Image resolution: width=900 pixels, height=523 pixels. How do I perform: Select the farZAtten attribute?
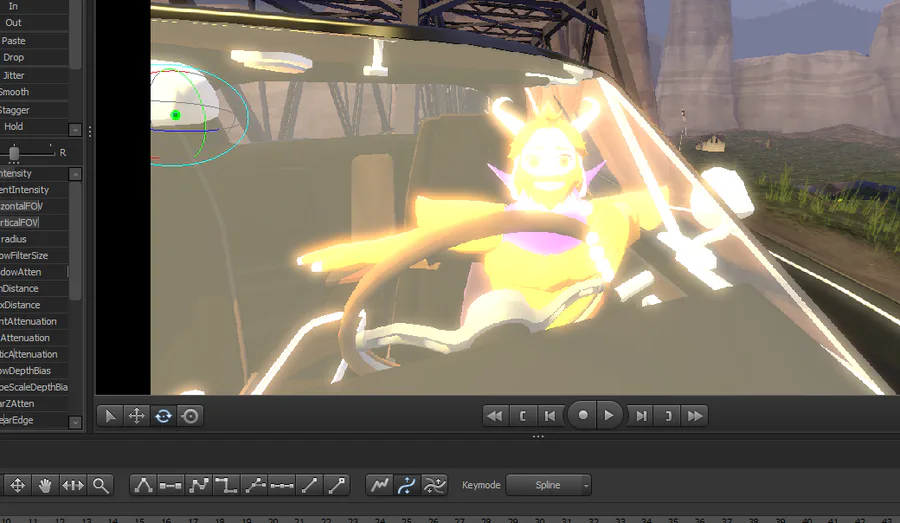34,404
